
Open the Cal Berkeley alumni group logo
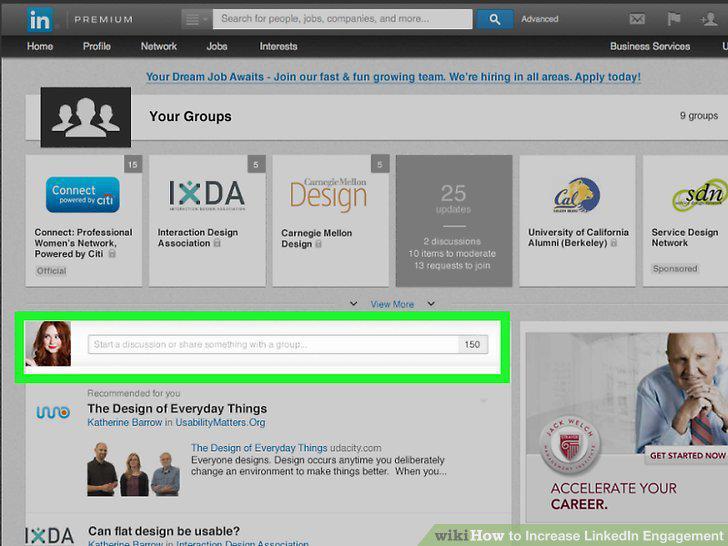tap(576, 195)
